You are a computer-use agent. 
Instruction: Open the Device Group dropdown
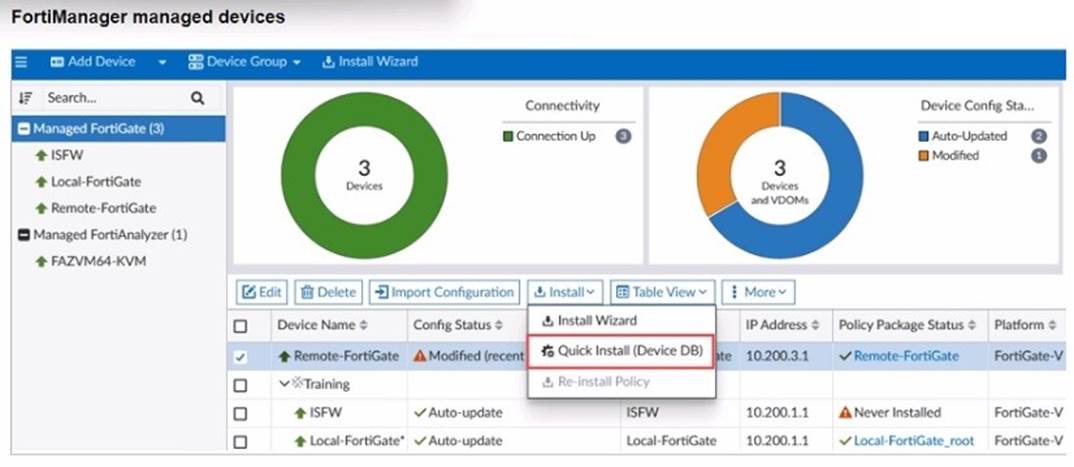point(245,62)
